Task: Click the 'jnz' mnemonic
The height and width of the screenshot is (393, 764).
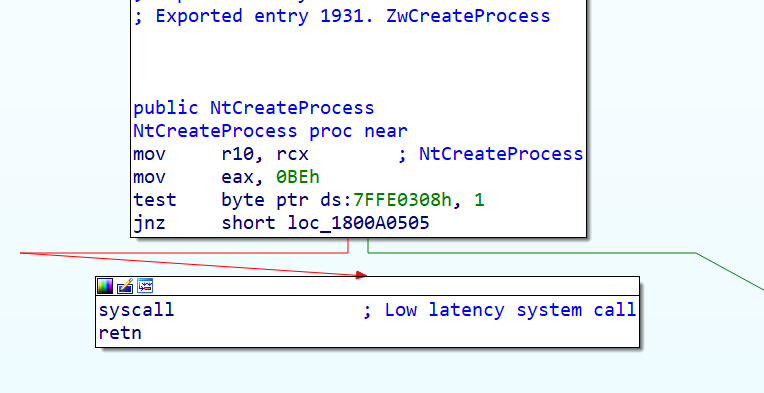Action: [x=149, y=224]
